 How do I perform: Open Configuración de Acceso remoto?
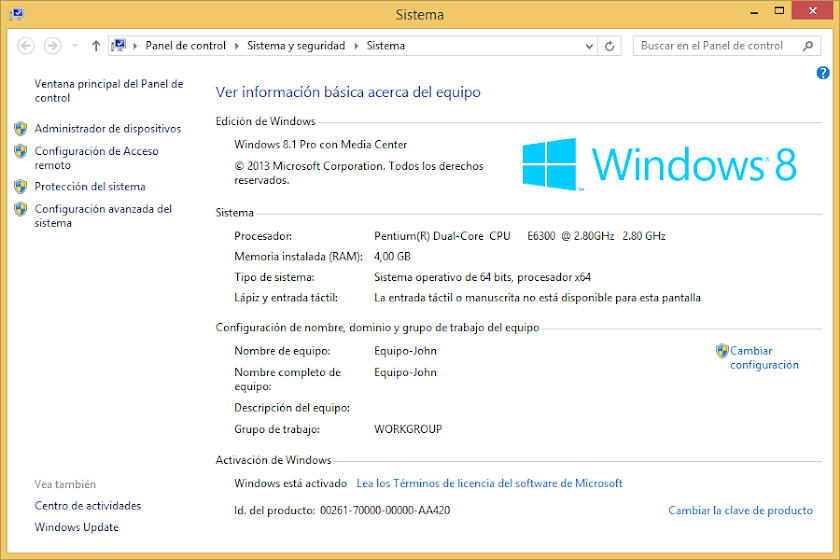tap(96, 158)
